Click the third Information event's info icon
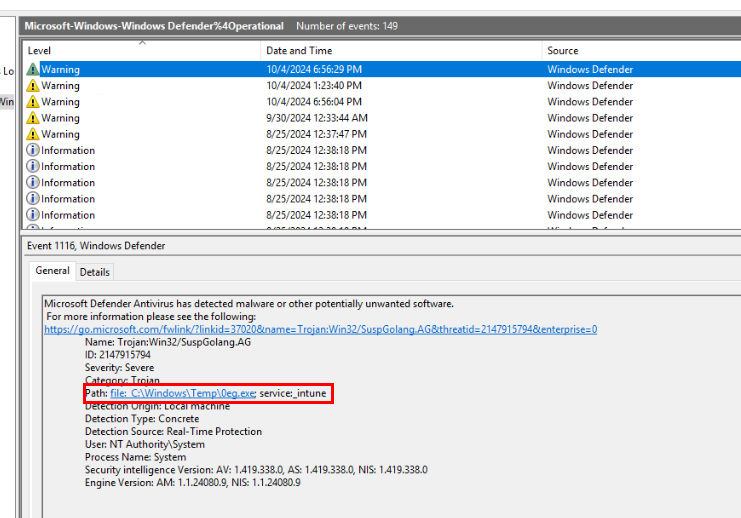This screenshot has width=741, height=518. click(33, 182)
